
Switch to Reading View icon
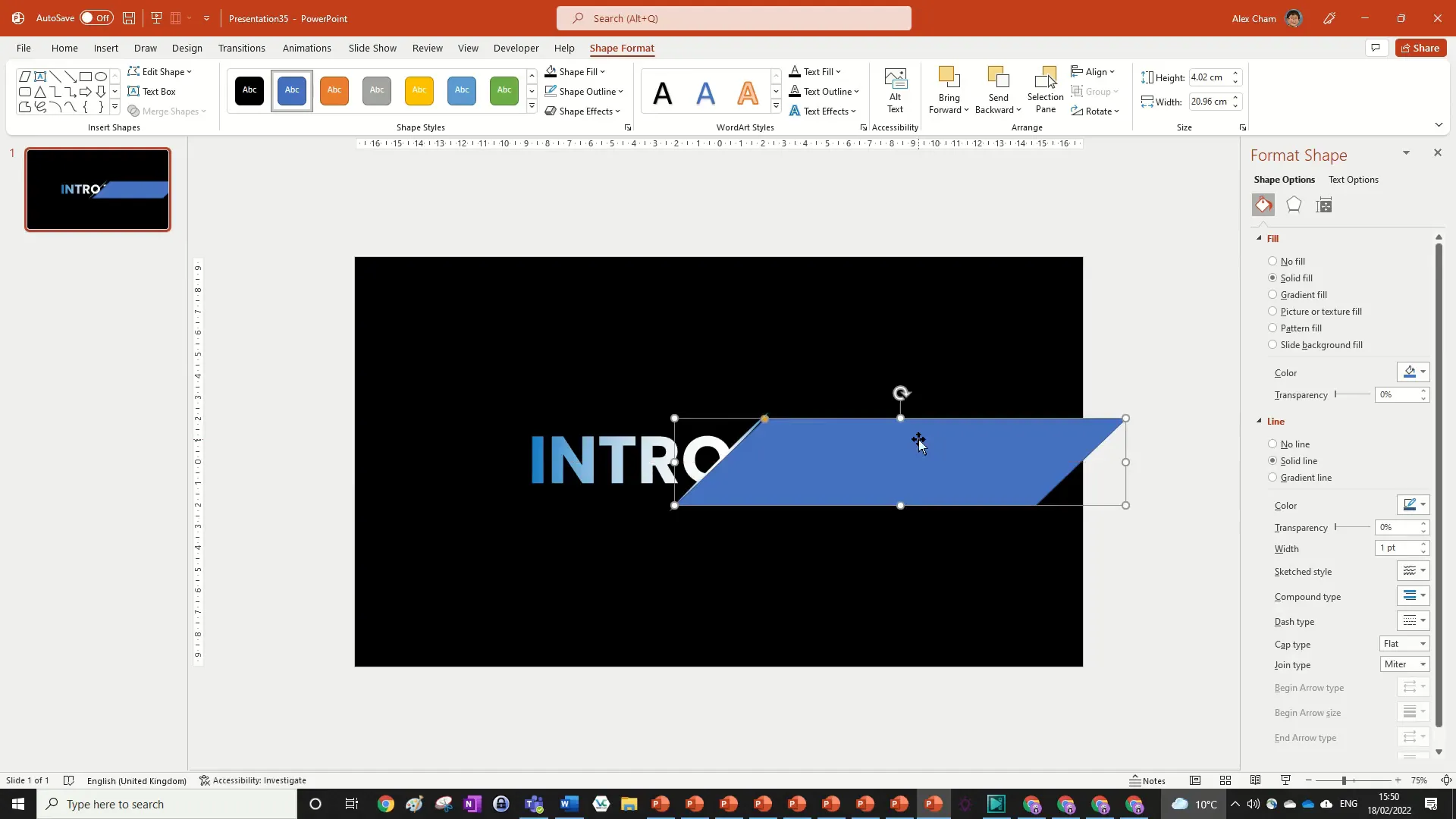coord(1256,780)
